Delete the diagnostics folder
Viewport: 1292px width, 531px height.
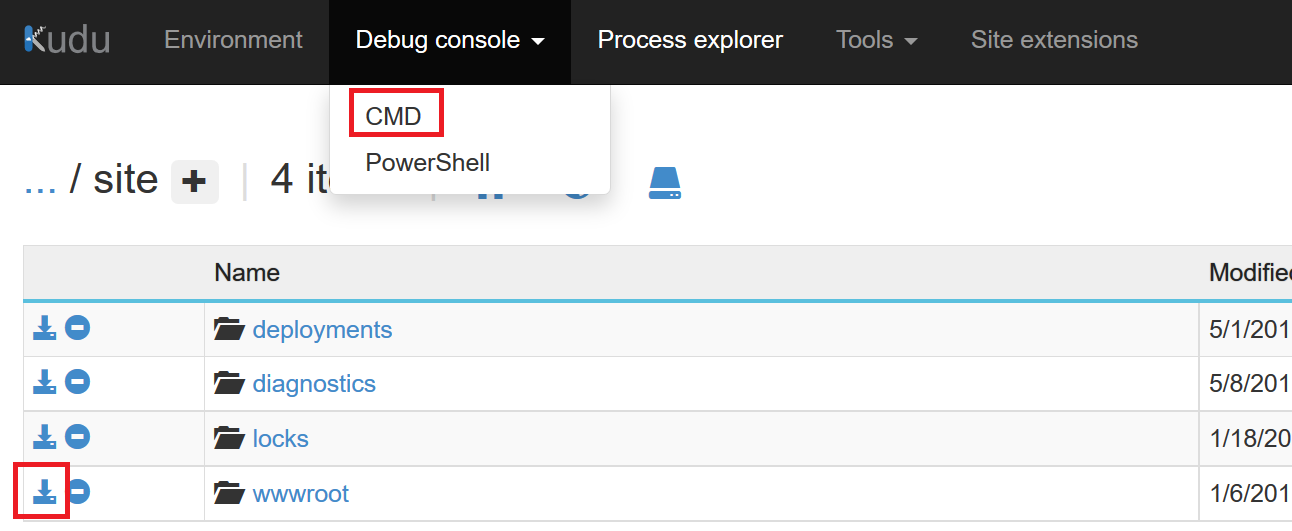[78, 382]
